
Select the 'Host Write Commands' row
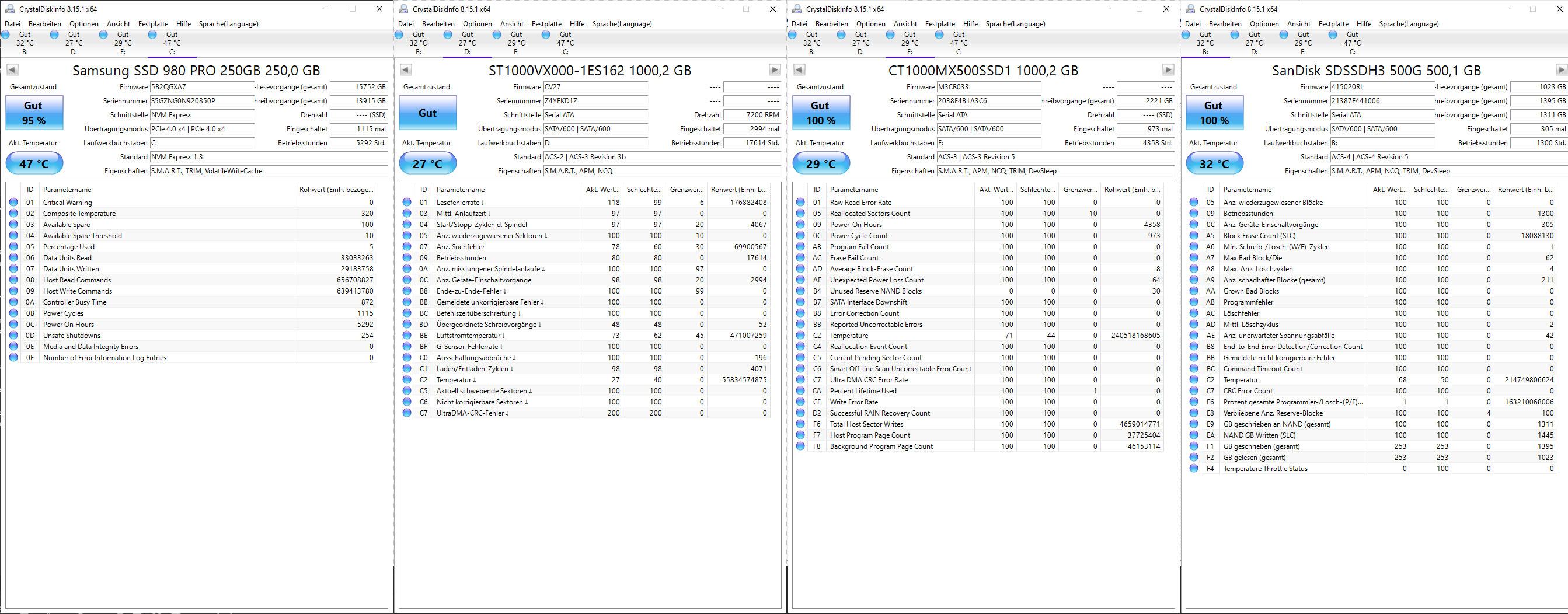tap(191, 291)
